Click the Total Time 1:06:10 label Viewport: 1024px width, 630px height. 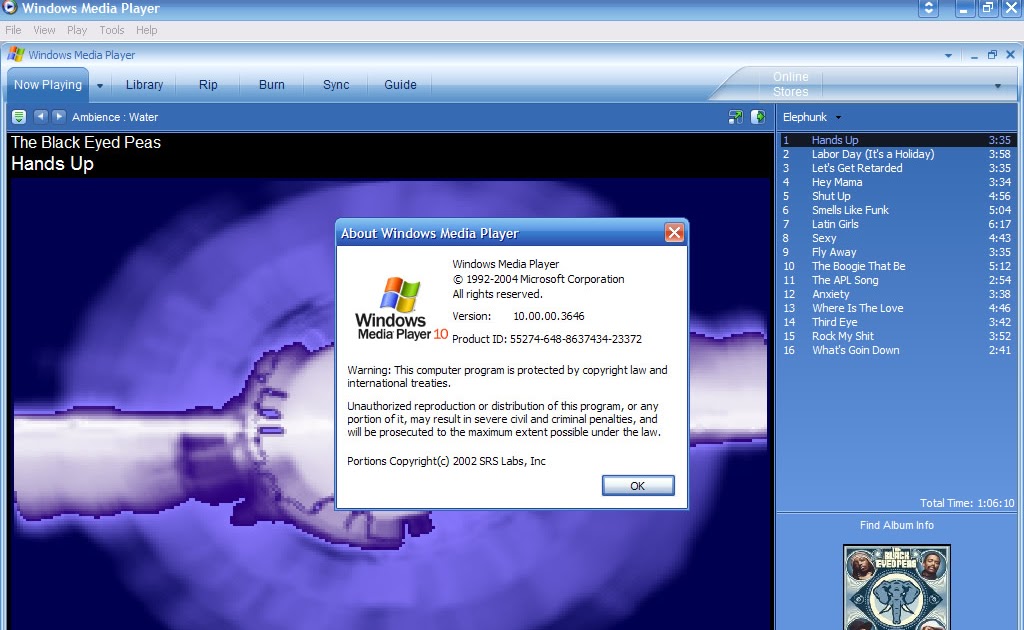pyautogui.click(x=967, y=503)
